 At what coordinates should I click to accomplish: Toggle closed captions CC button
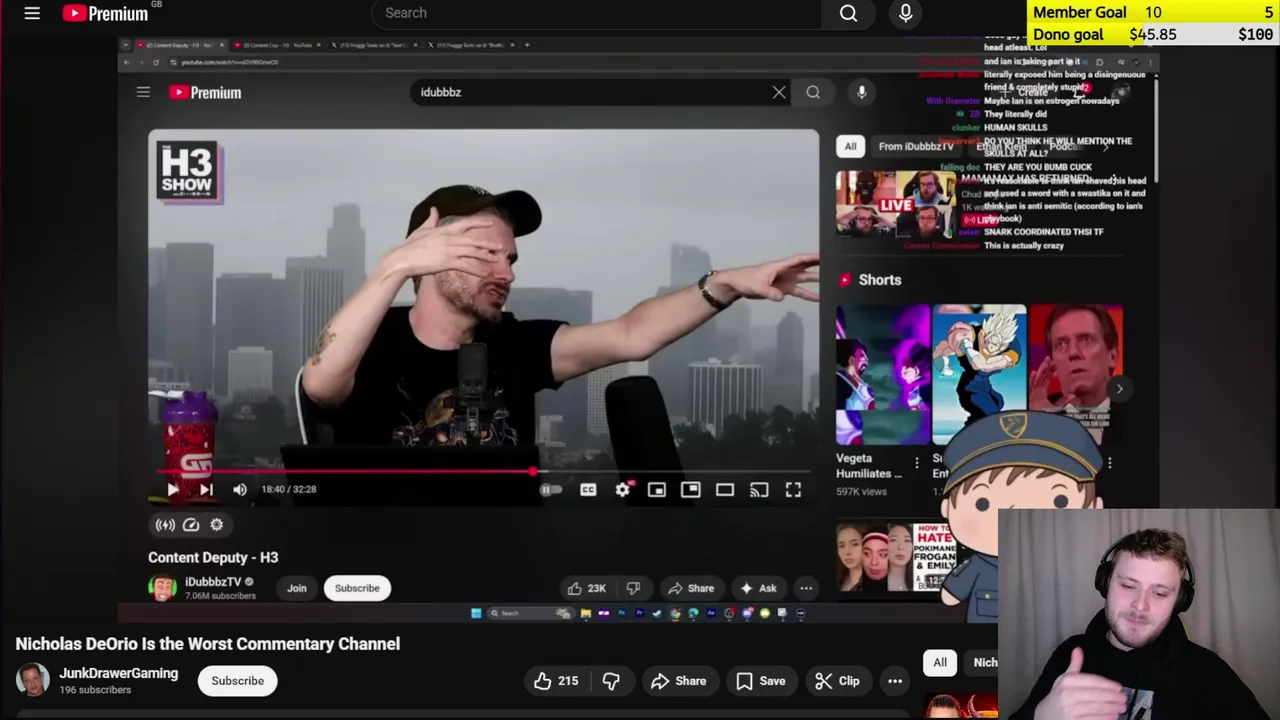[588, 490]
